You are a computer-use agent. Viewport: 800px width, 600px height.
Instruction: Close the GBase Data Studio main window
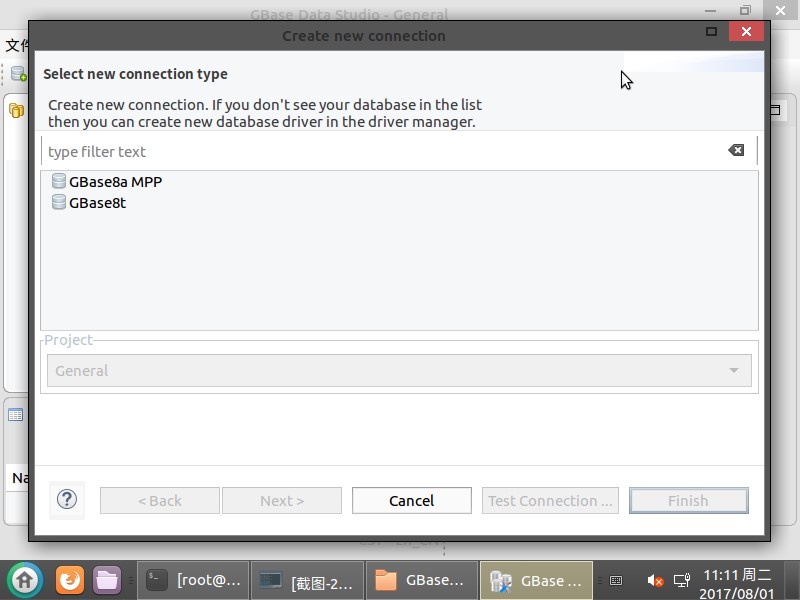[x=781, y=10]
